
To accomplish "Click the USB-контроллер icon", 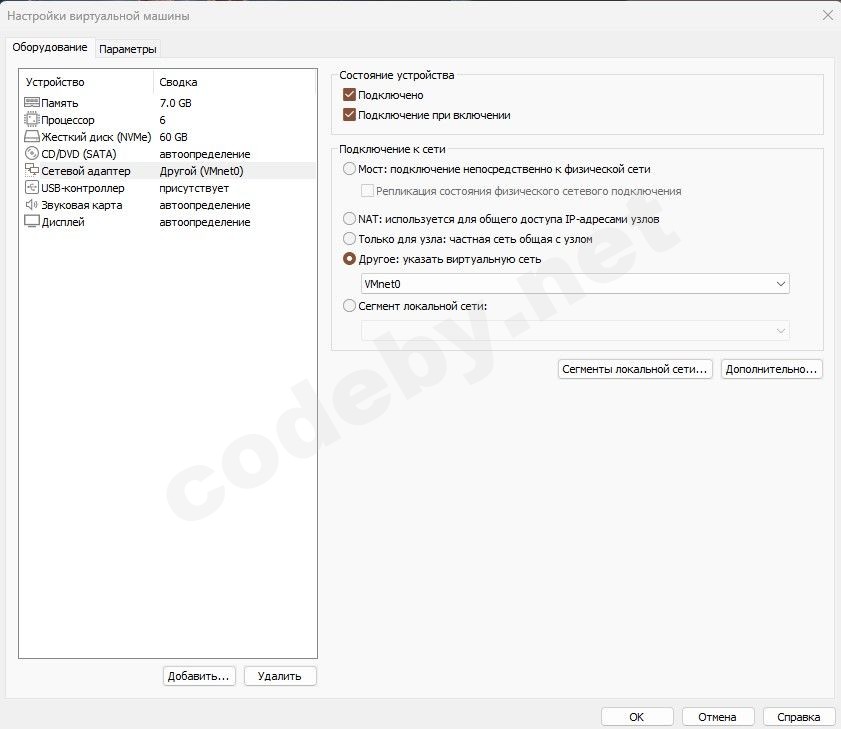I will point(32,187).
